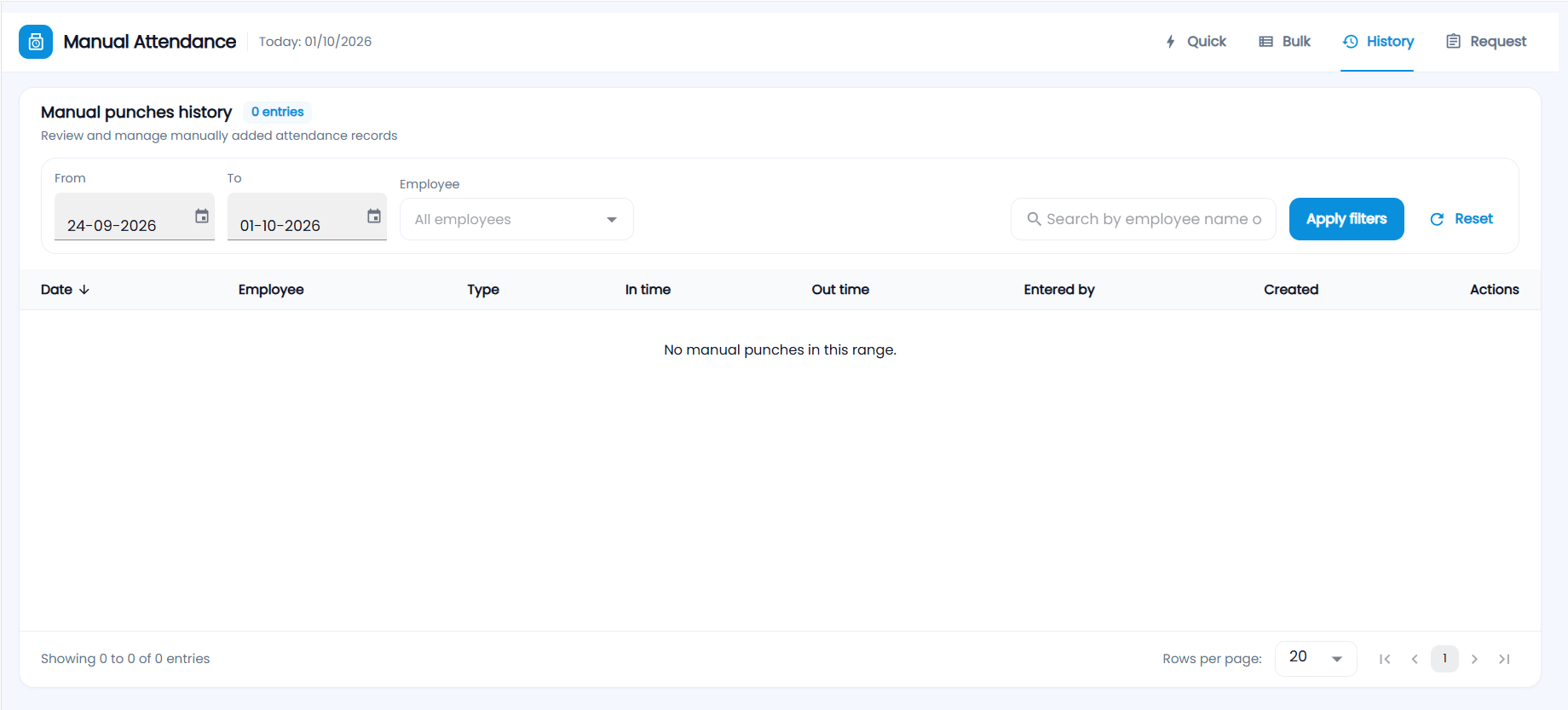Viewport: 1568px width, 710px height.
Task: Open the To date calendar picker icon
Action: tap(374, 216)
